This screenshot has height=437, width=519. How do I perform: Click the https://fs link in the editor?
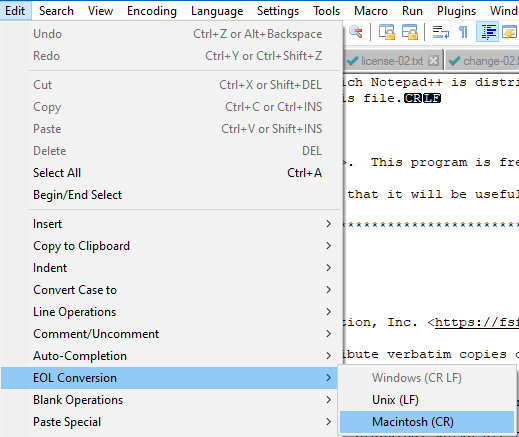pos(477,322)
